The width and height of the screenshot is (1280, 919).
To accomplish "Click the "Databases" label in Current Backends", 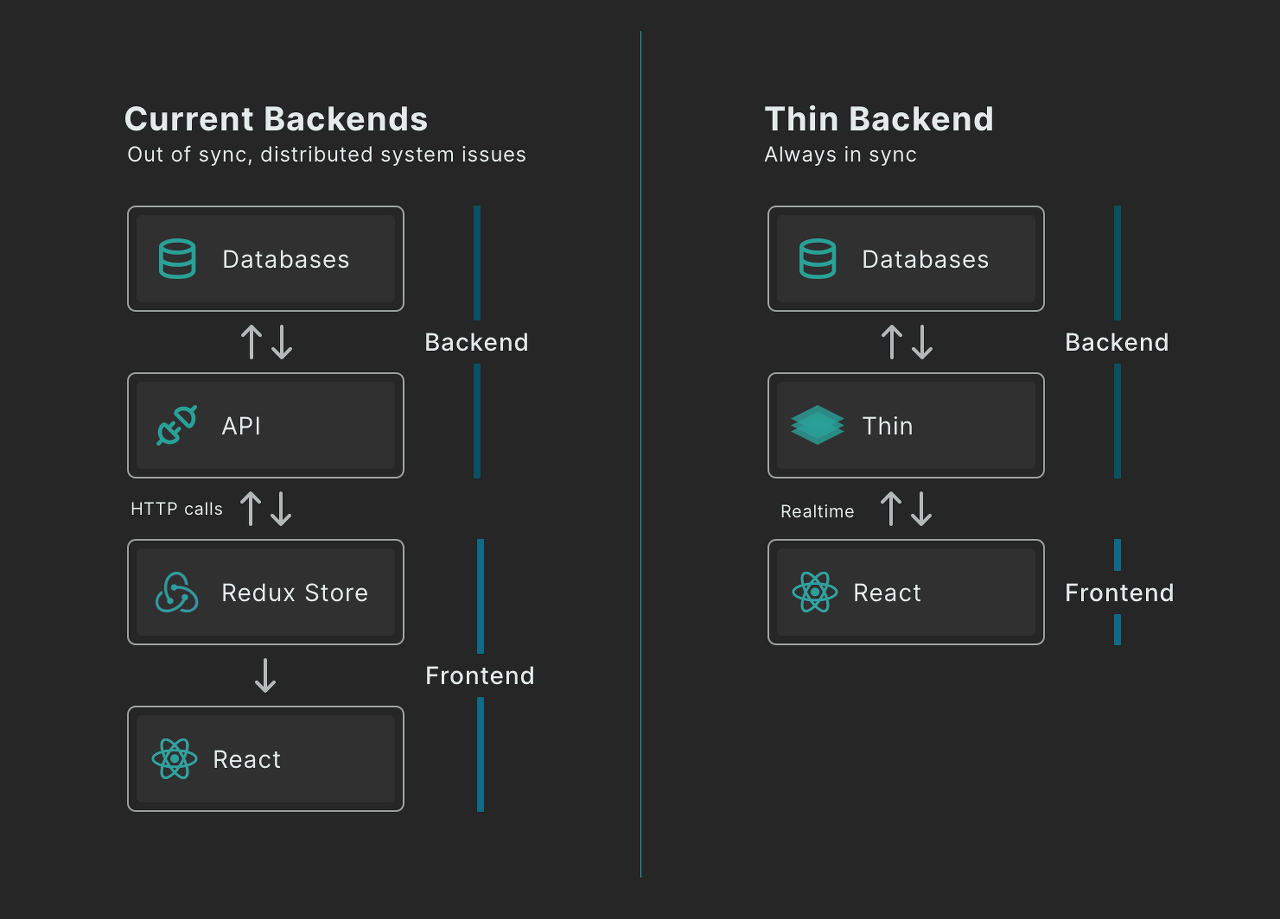I will pos(286,259).
